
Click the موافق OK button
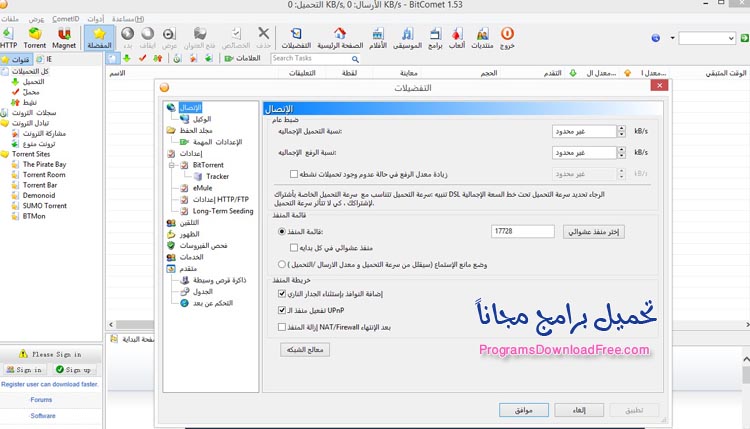tap(524, 410)
